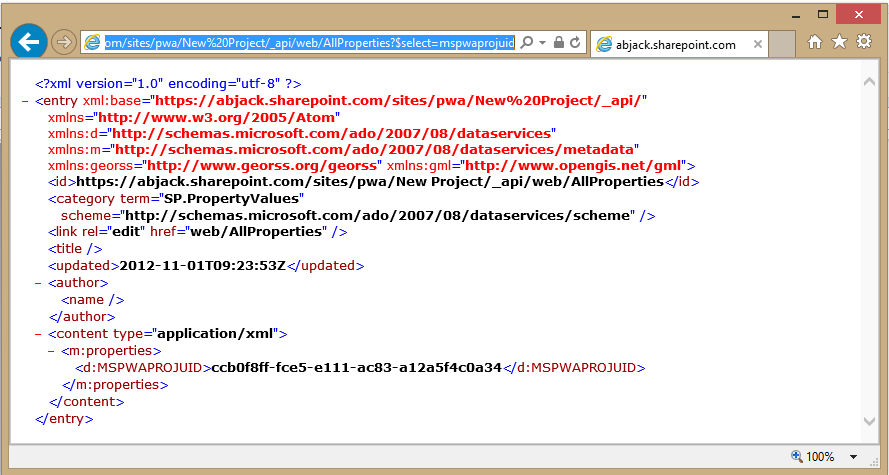Click the search magnifier in address bar
Screen dimensions: 889x475
527,43
